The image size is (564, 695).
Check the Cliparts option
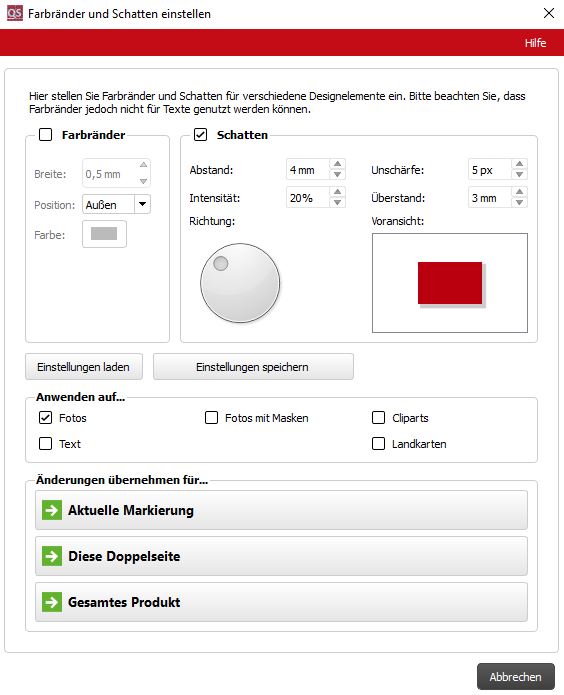(x=378, y=418)
